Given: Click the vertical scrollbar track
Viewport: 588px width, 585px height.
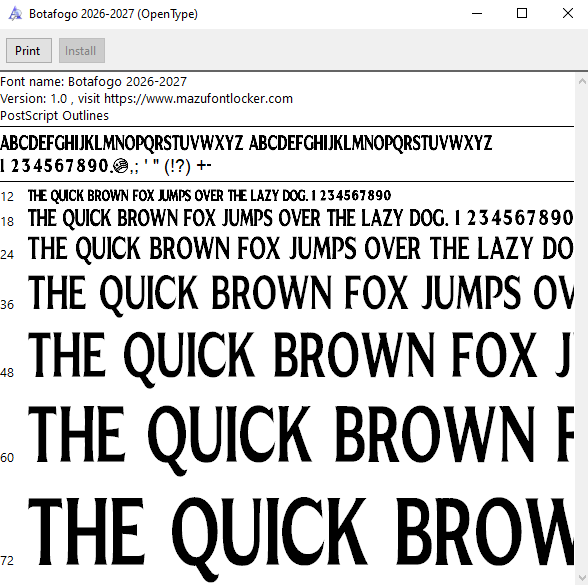Looking at the screenshot, I should click(x=582, y=329).
